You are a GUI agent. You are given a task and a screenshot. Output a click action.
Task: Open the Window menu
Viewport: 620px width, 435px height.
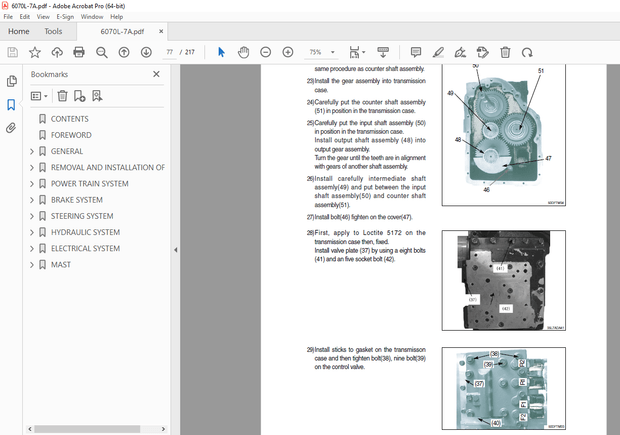[92, 17]
